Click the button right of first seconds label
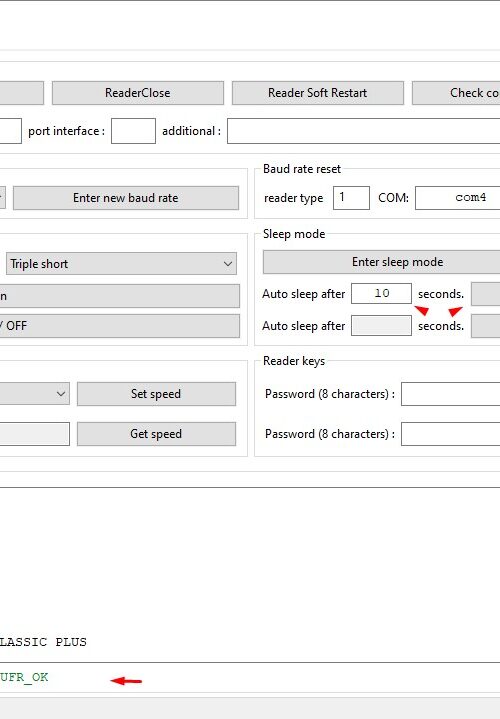500x719 pixels. pos(486,294)
